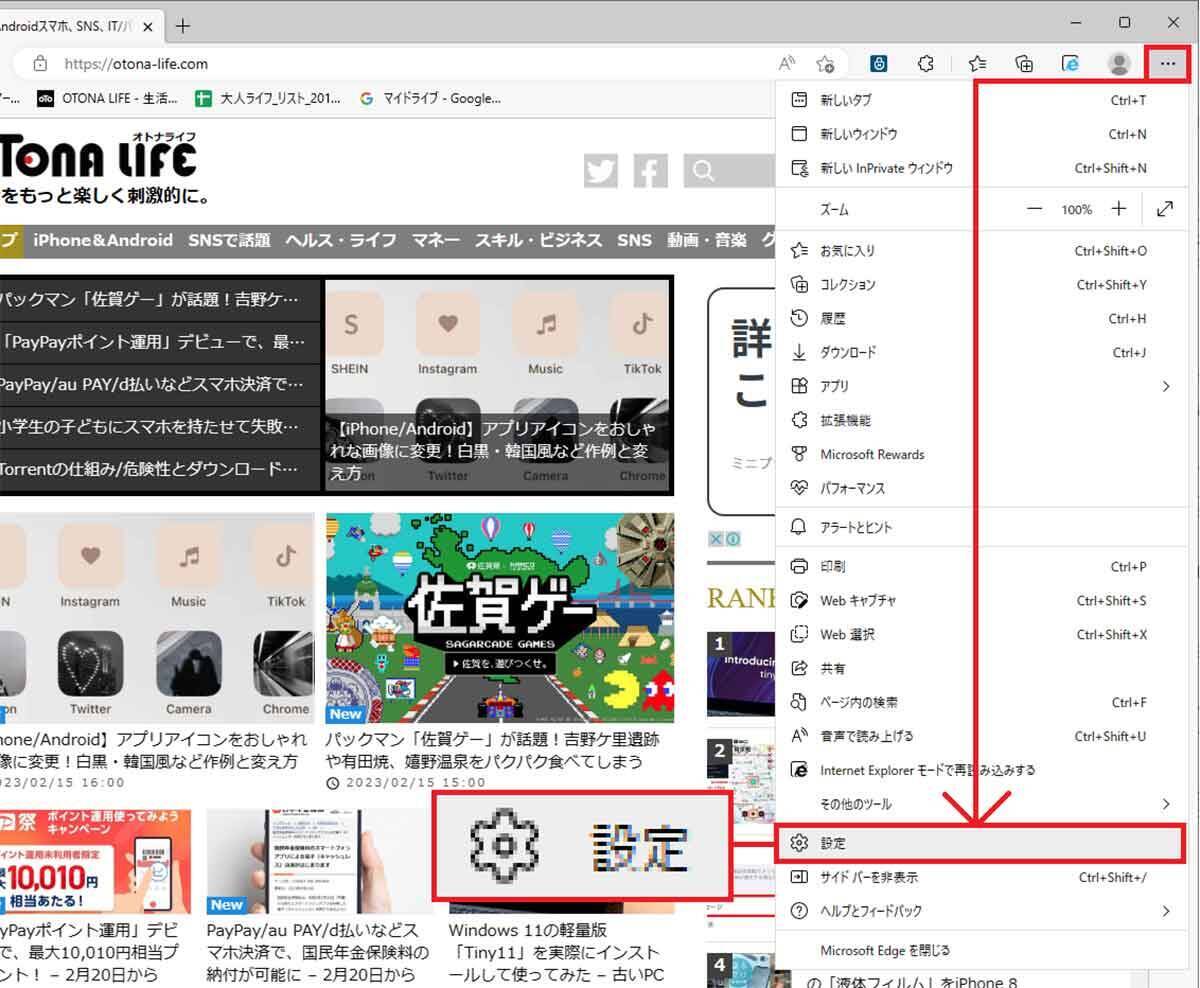The height and width of the screenshot is (988, 1200).
Task: Click the Edge settings and more ellipsis button
Action: coord(1166,64)
